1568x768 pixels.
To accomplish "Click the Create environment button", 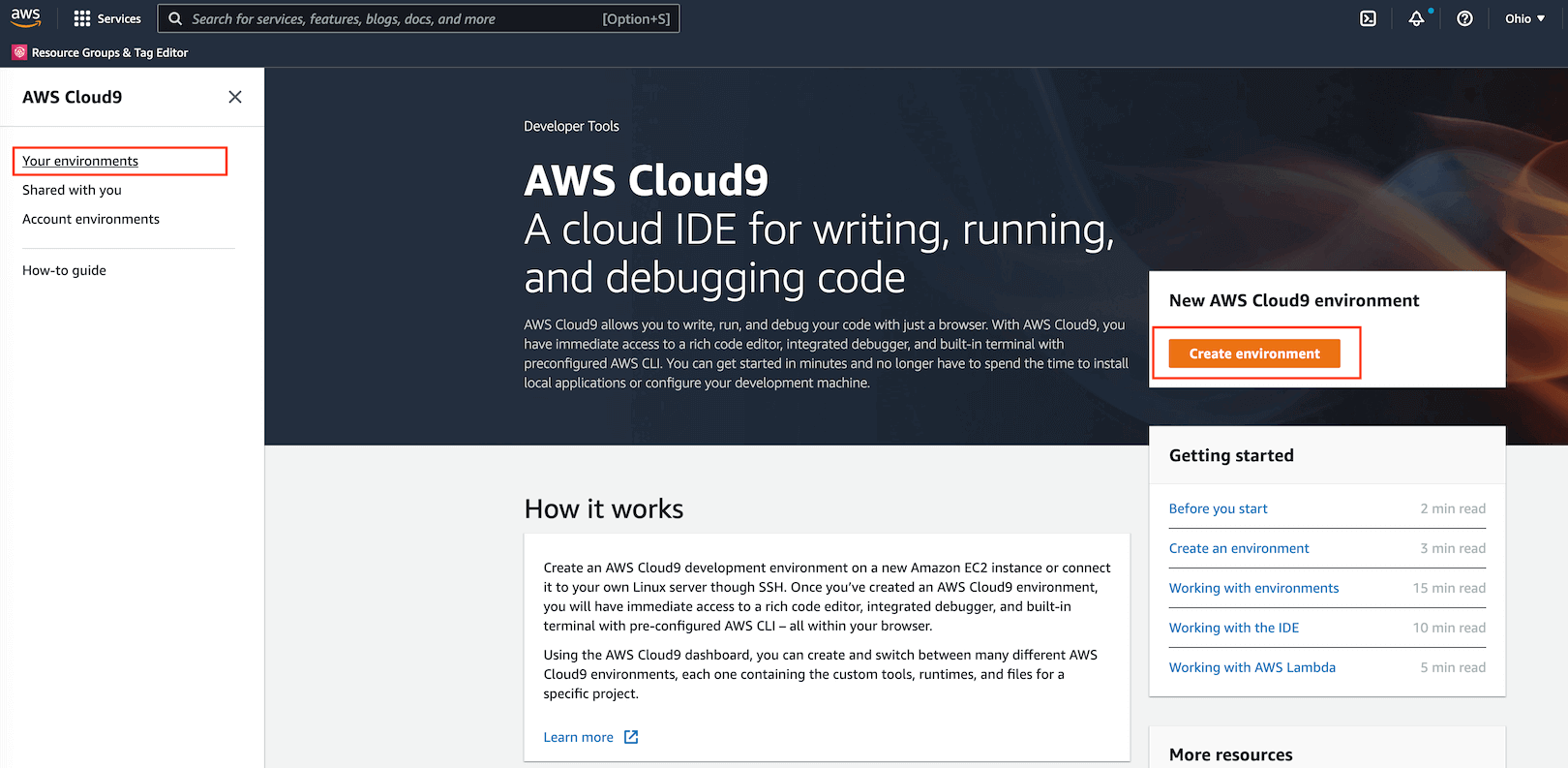I will (x=1254, y=353).
